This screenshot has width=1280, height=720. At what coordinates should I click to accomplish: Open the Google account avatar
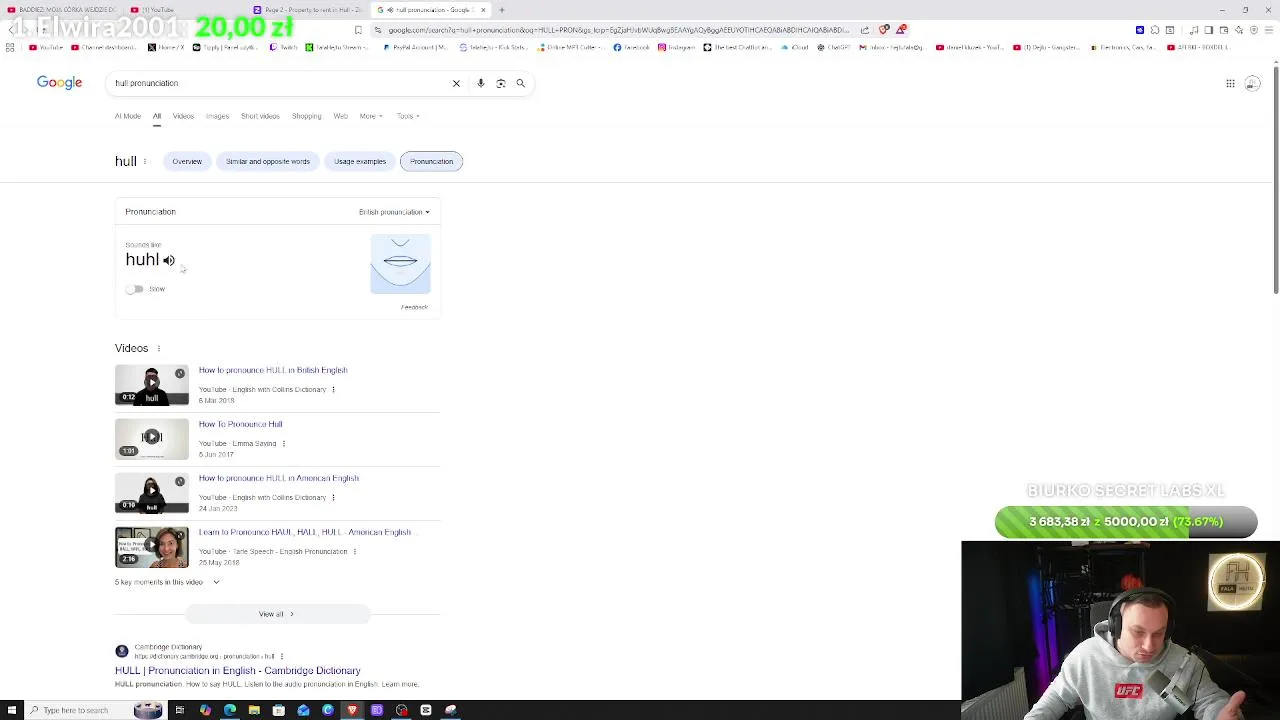coord(1252,83)
